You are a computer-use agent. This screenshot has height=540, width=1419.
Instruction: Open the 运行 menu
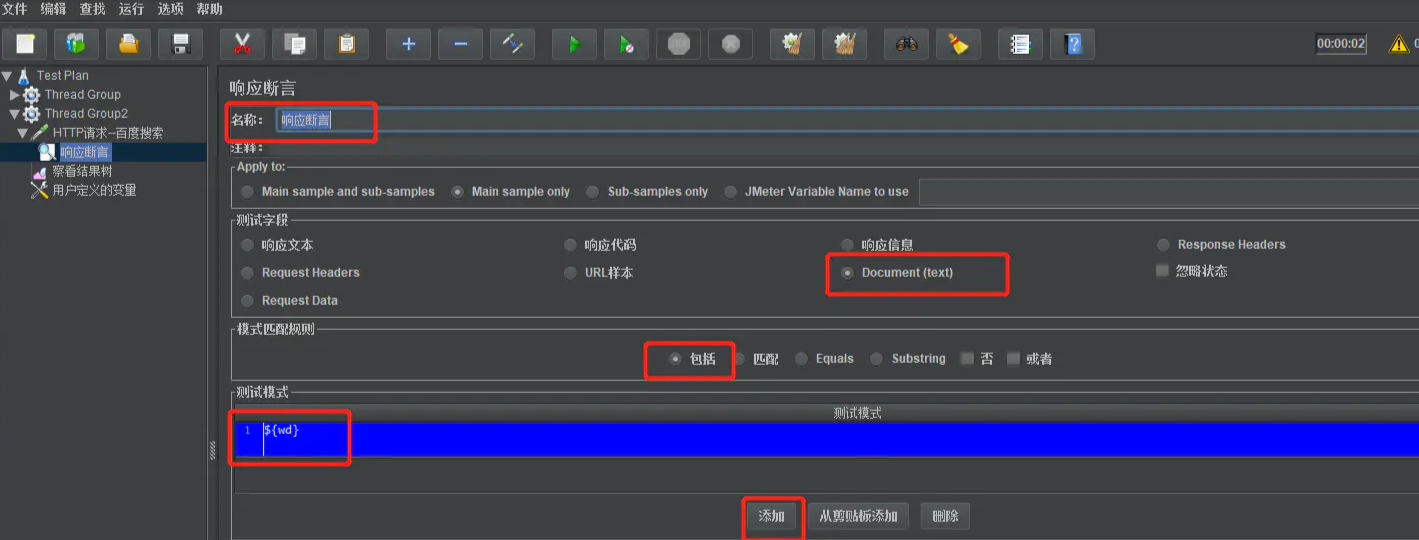tap(132, 9)
